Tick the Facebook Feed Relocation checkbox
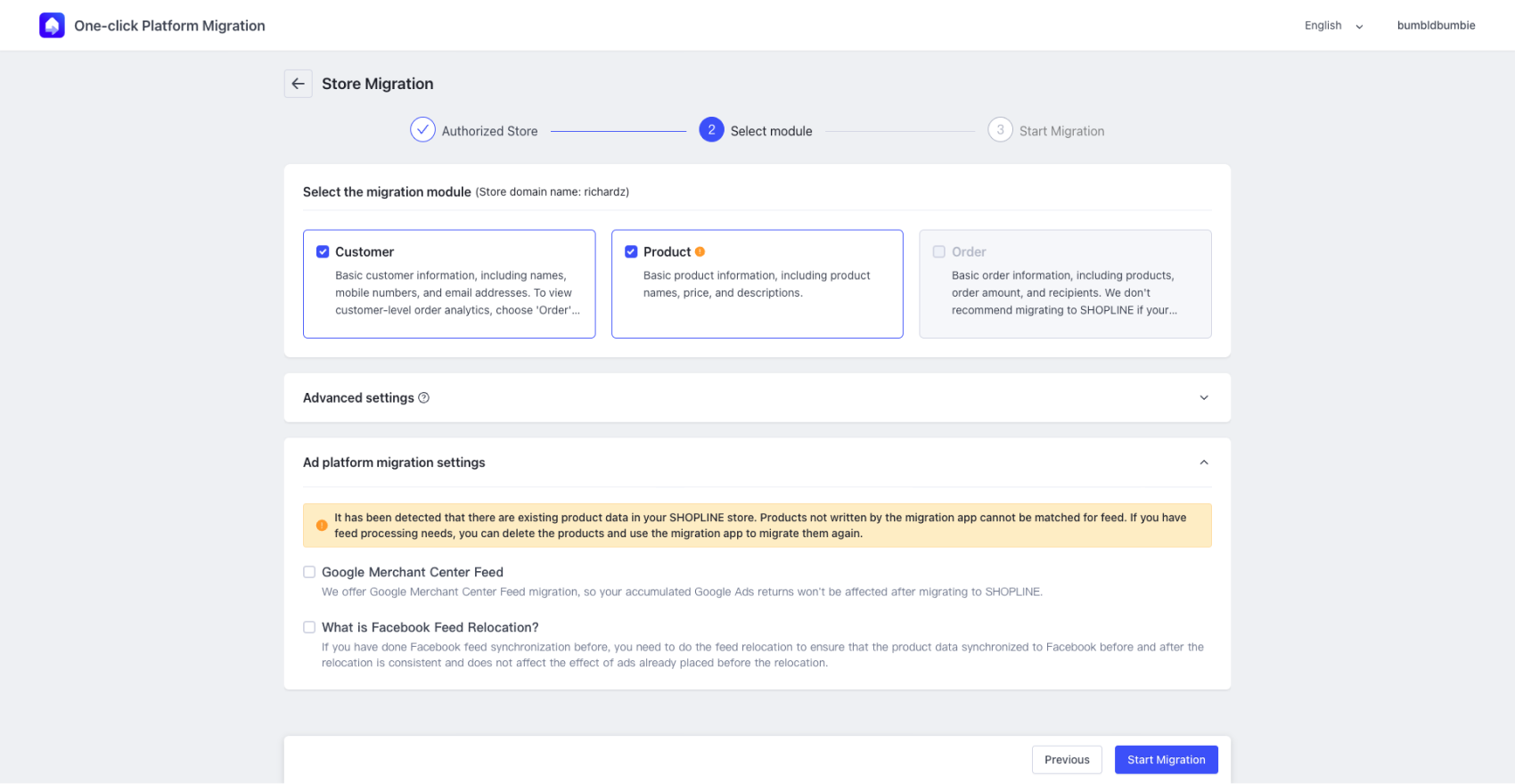Screen dimensions: 1515x784 pos(309,627)
